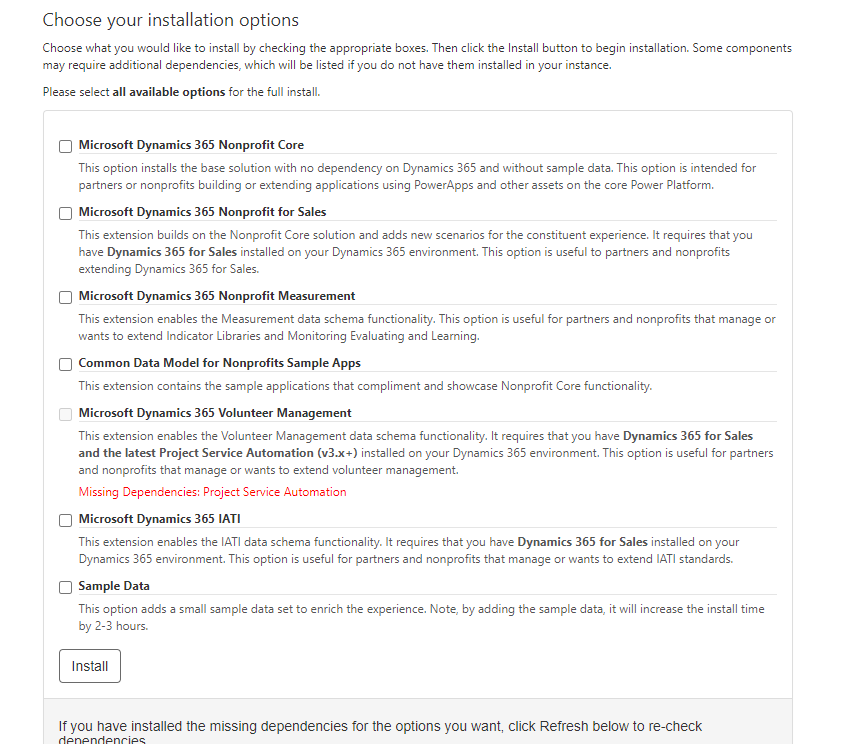Click the red 'Missing Dependencies: Project Service Automation' text
This screenshot has height=744, width=855.
point(212,492)
